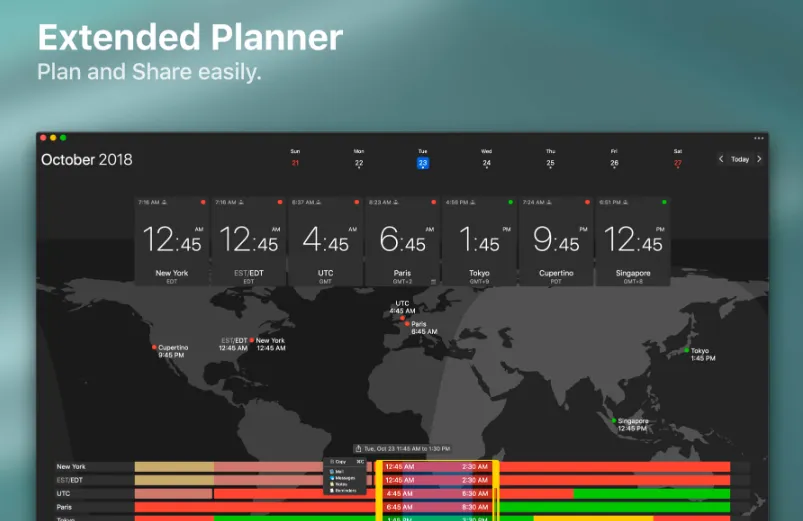Screen dimensions: 803x521
Task: Click the tan segment of New York timeline
Action: pyautogui.click(x=174, y=467)
